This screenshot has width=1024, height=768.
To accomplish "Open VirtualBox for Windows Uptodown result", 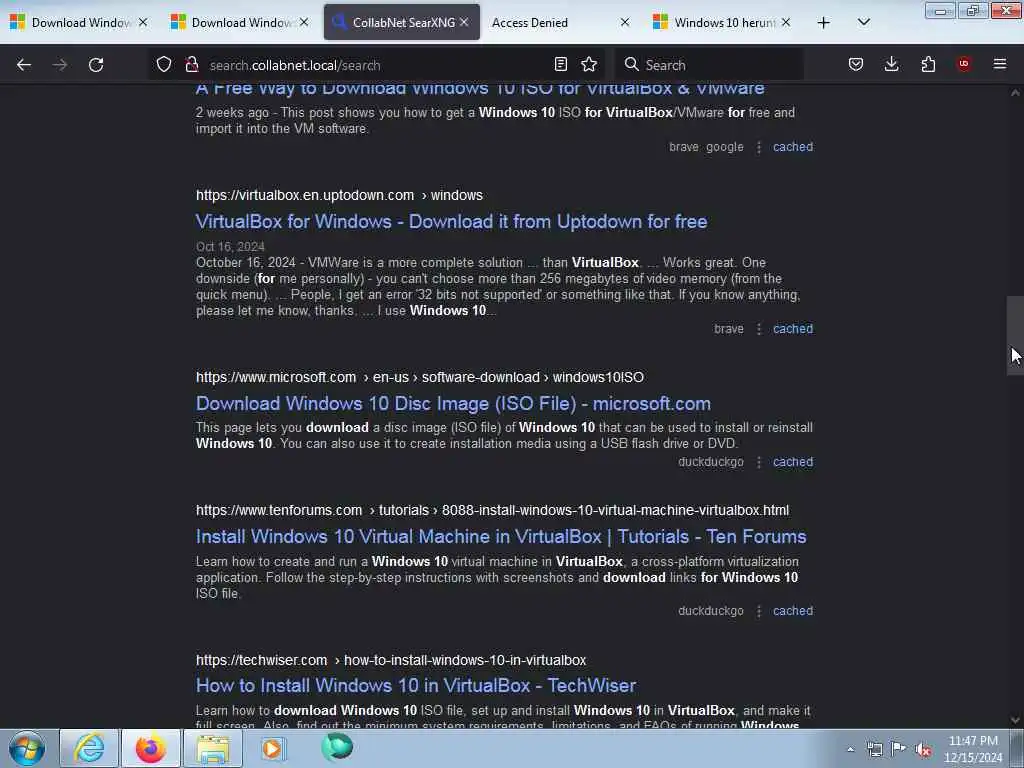I will coord(451,221).
